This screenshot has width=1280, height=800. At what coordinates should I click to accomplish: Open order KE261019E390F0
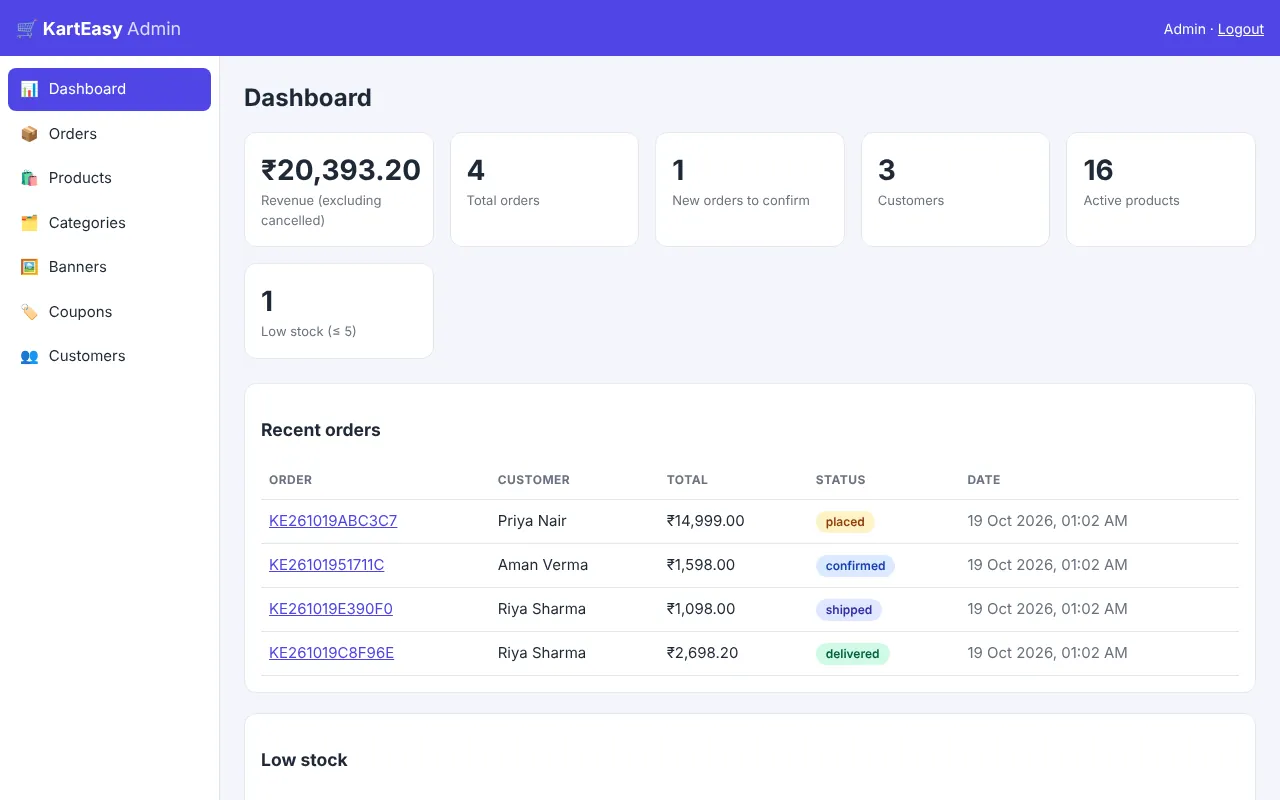point(331,609)
